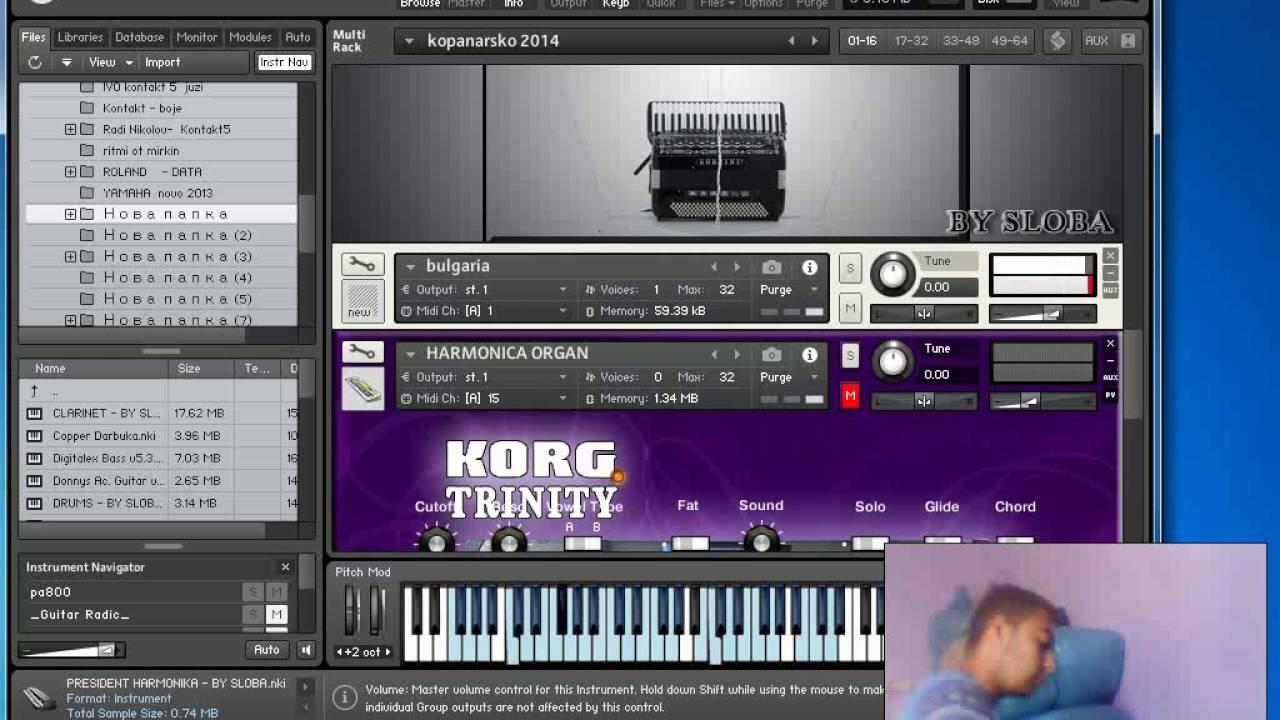1280x720 pixels.
Task: Select the 17-32 rack page tab
Action: pyautogui.click(x=911, y=41)
